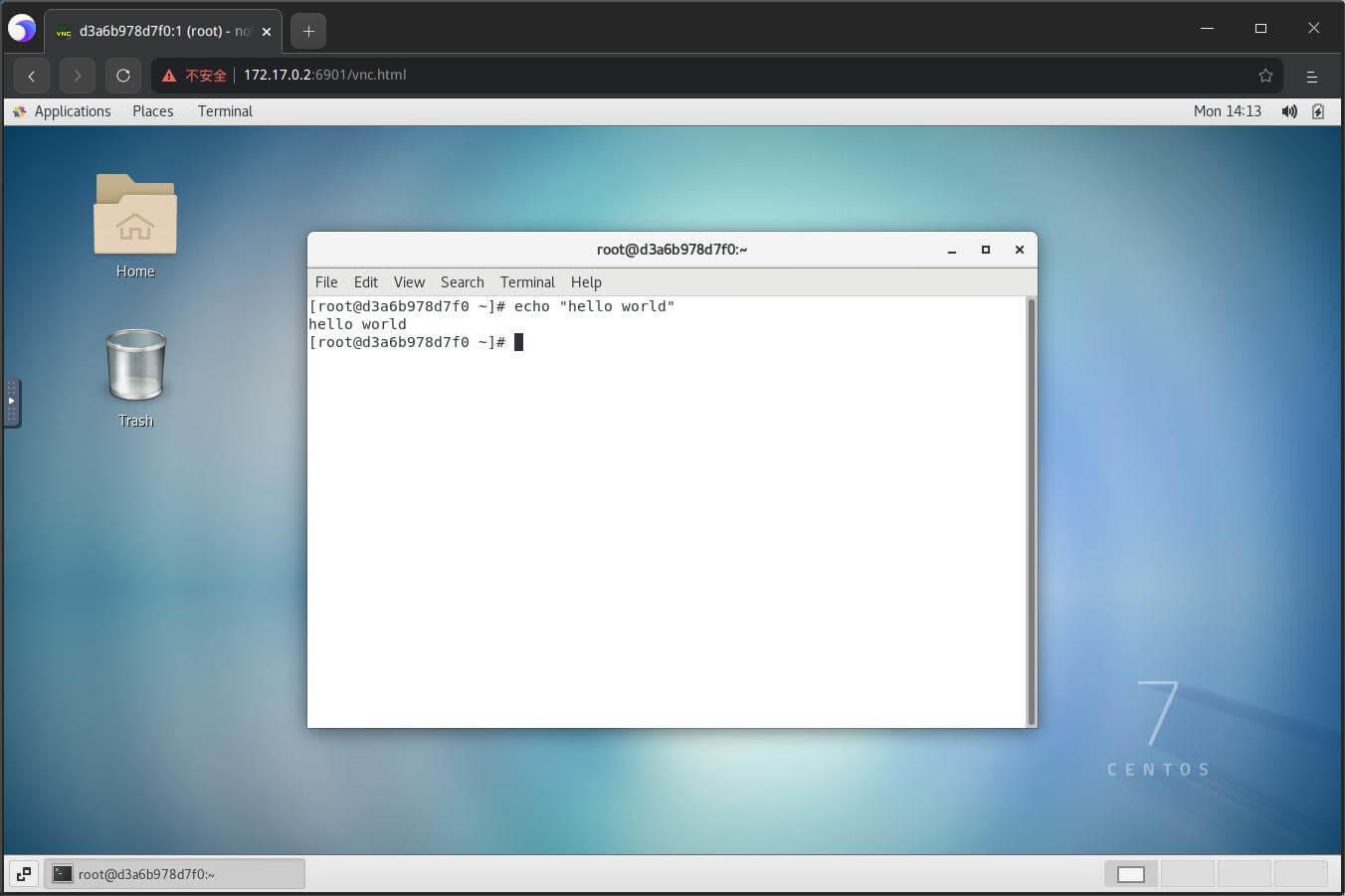
Task: Click the battery indicator in the top panel
Action: (1318, 110)
